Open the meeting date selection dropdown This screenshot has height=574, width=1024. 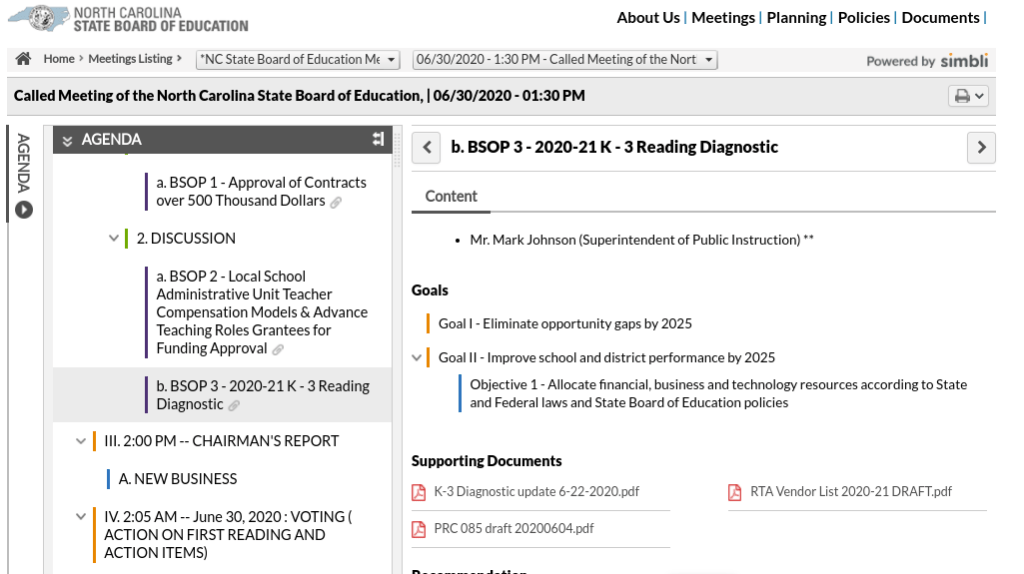(565, 60)
